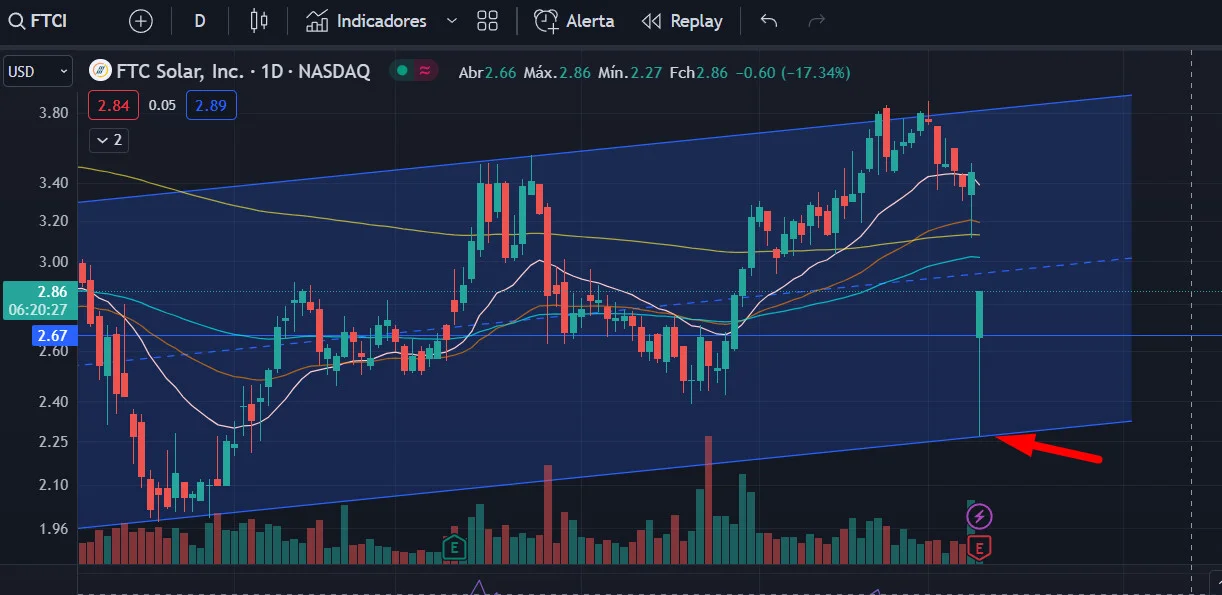Open the Indicadores panel
The width and height of the screenshot is (1222, 595).
[x=367, y=20]
